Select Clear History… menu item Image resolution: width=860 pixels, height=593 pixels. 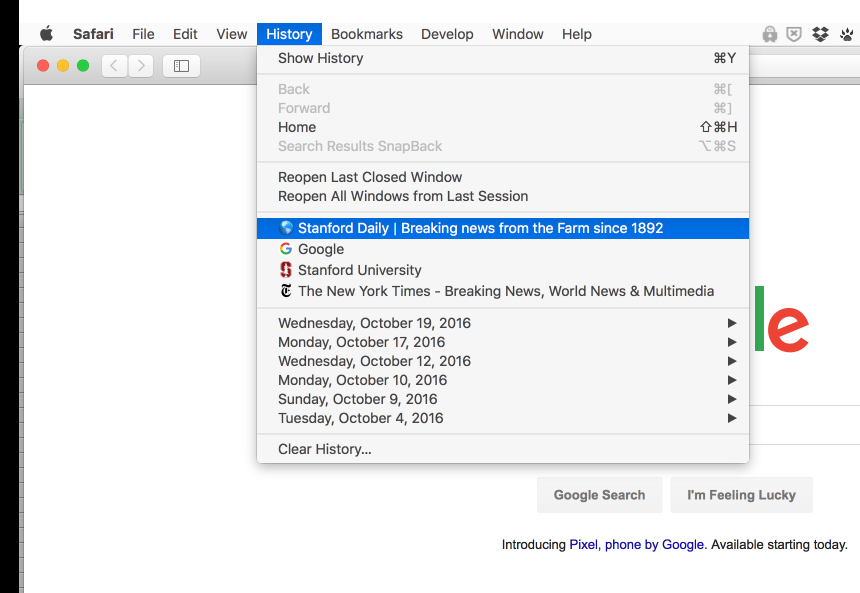(x=503, y=449)
